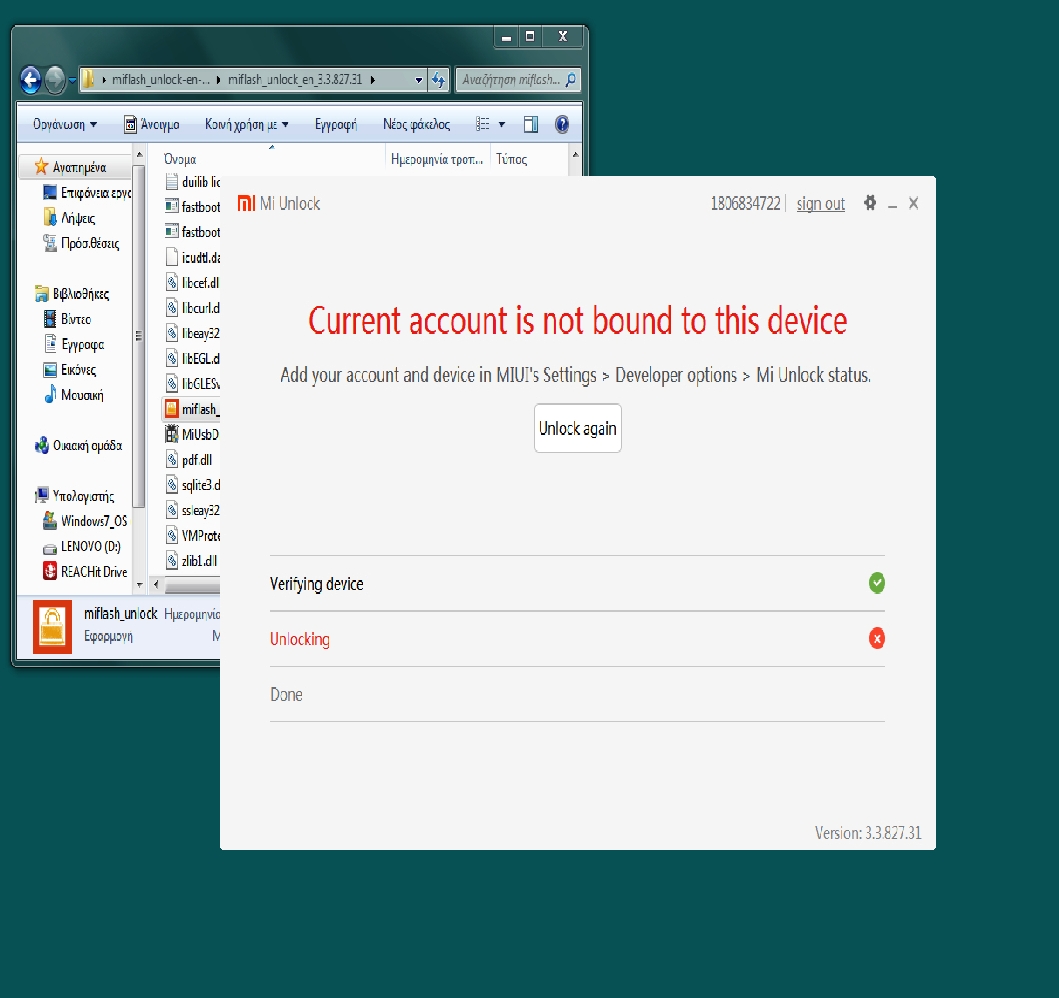This screenshot has height=998, width=1059.
Task: Select the libcef.dll file
Action: [x=192, y=283]
